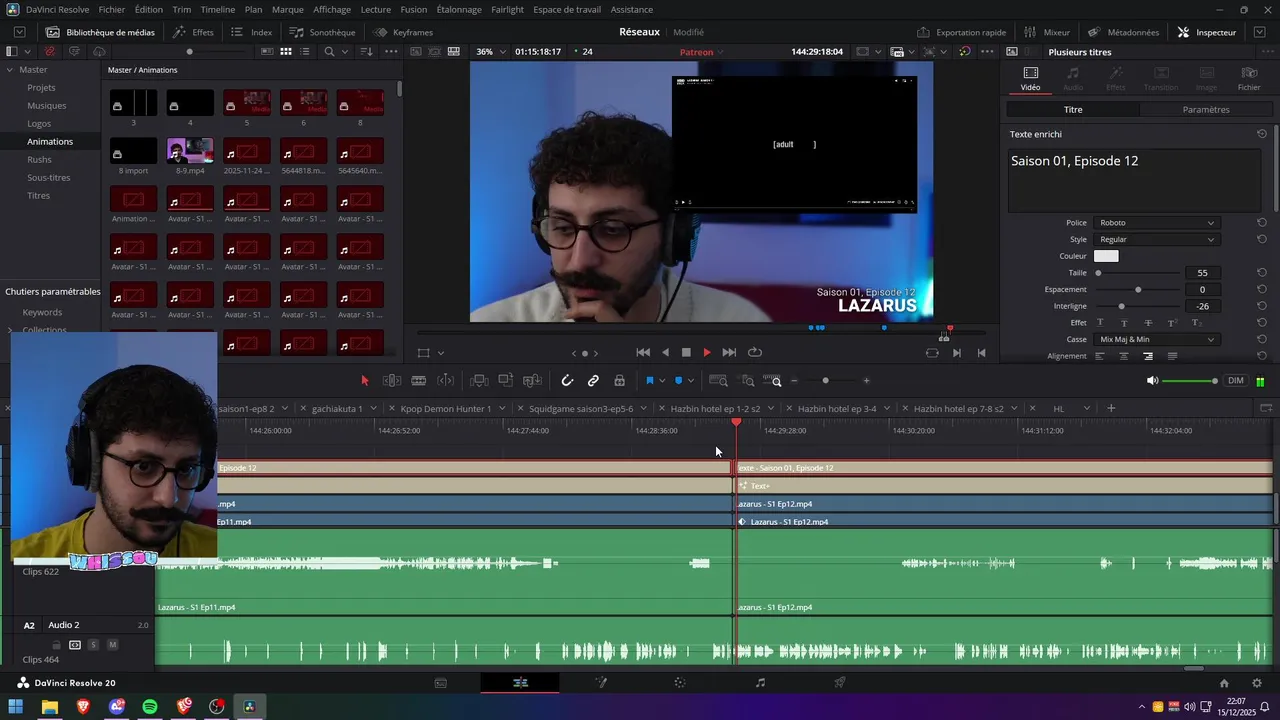
Task: Solo Audio 2 track with S button
Action: coord(94,645)
